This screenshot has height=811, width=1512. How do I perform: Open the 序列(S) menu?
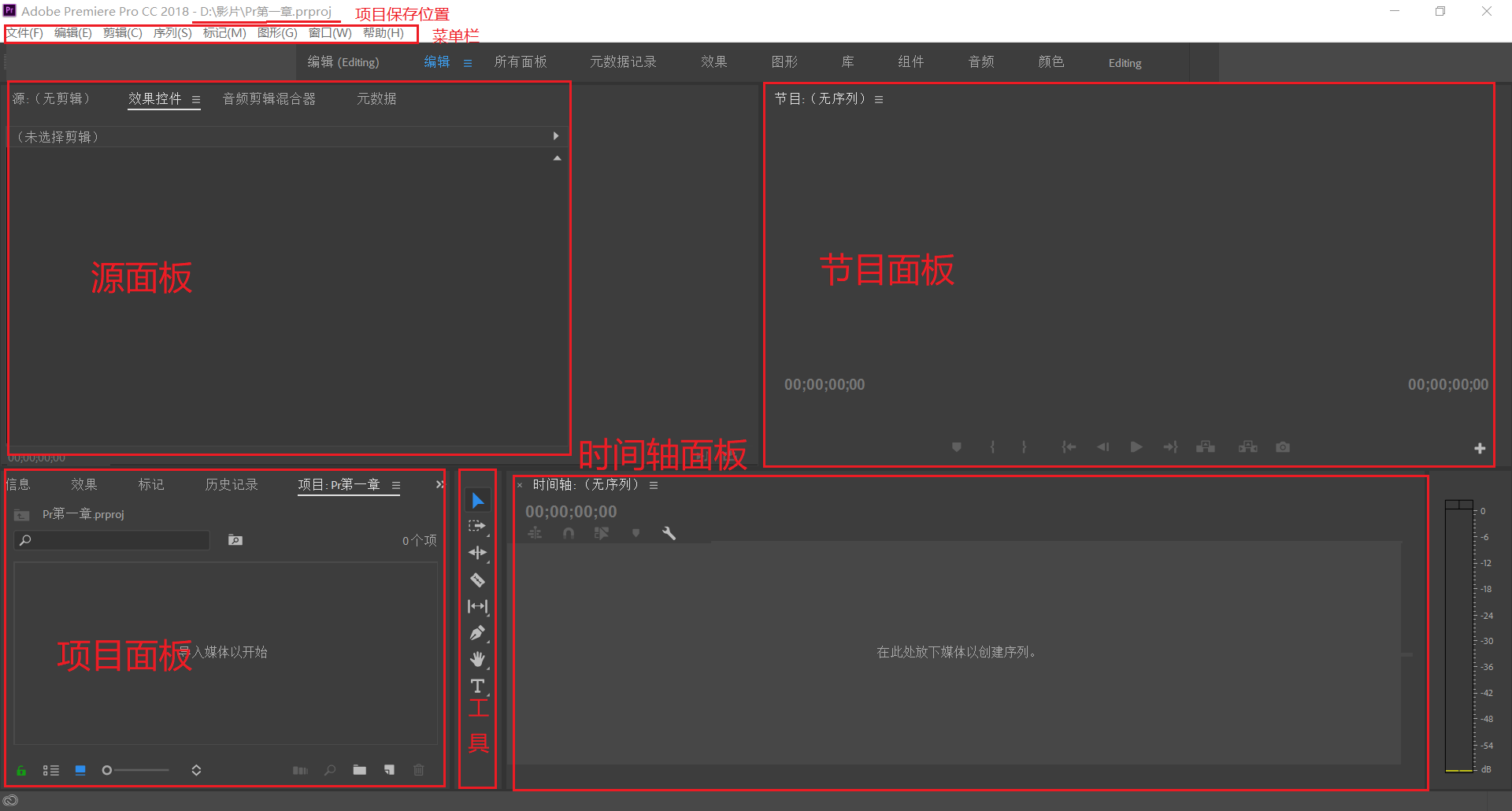click(172, 33)
